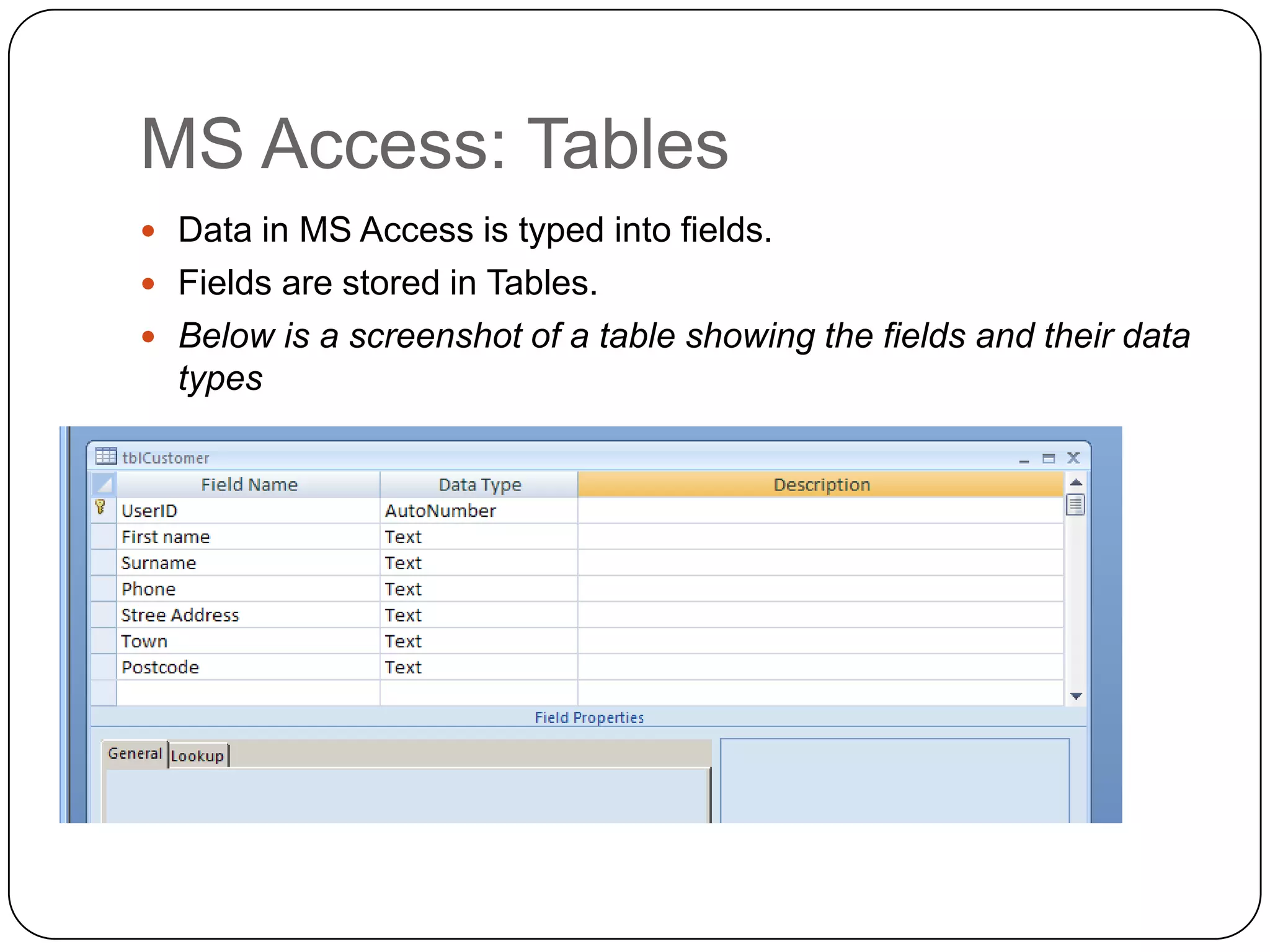Open the data type cell for First name
This screenshot has height=952, width=1270.
pyautogui.click(x=479, y=537)
